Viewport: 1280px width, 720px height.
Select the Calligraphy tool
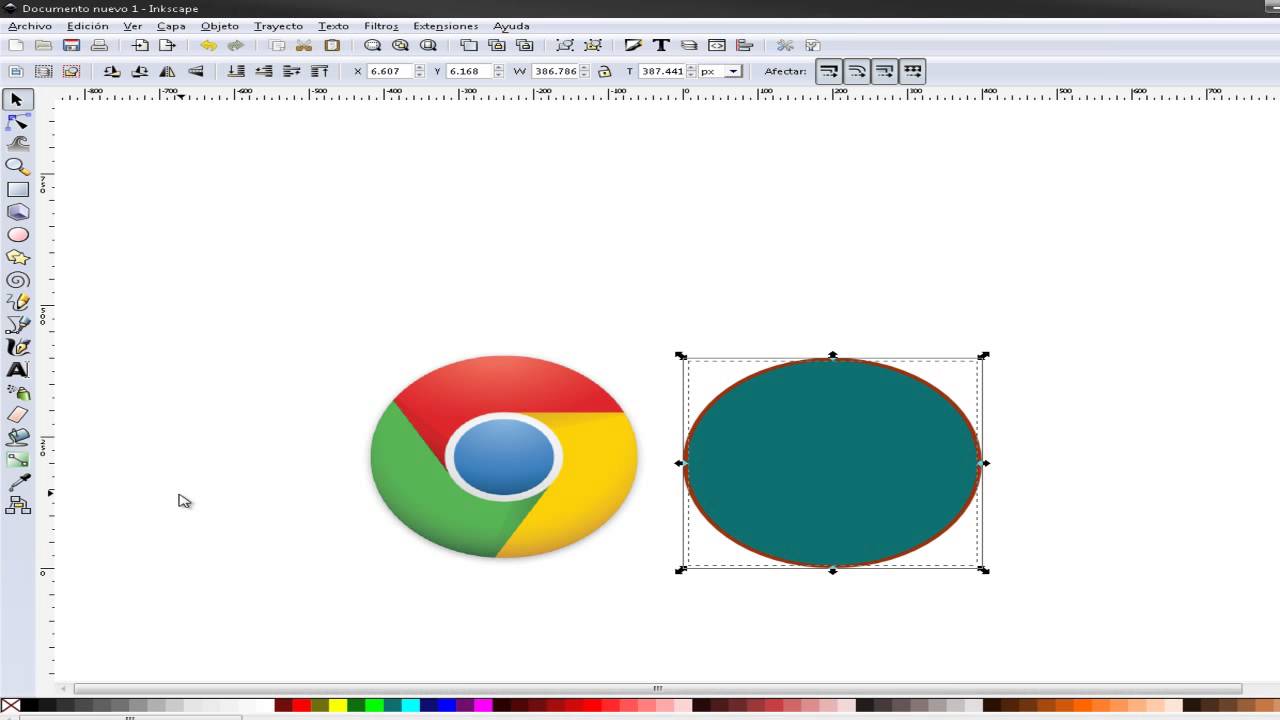coord(17,347)
